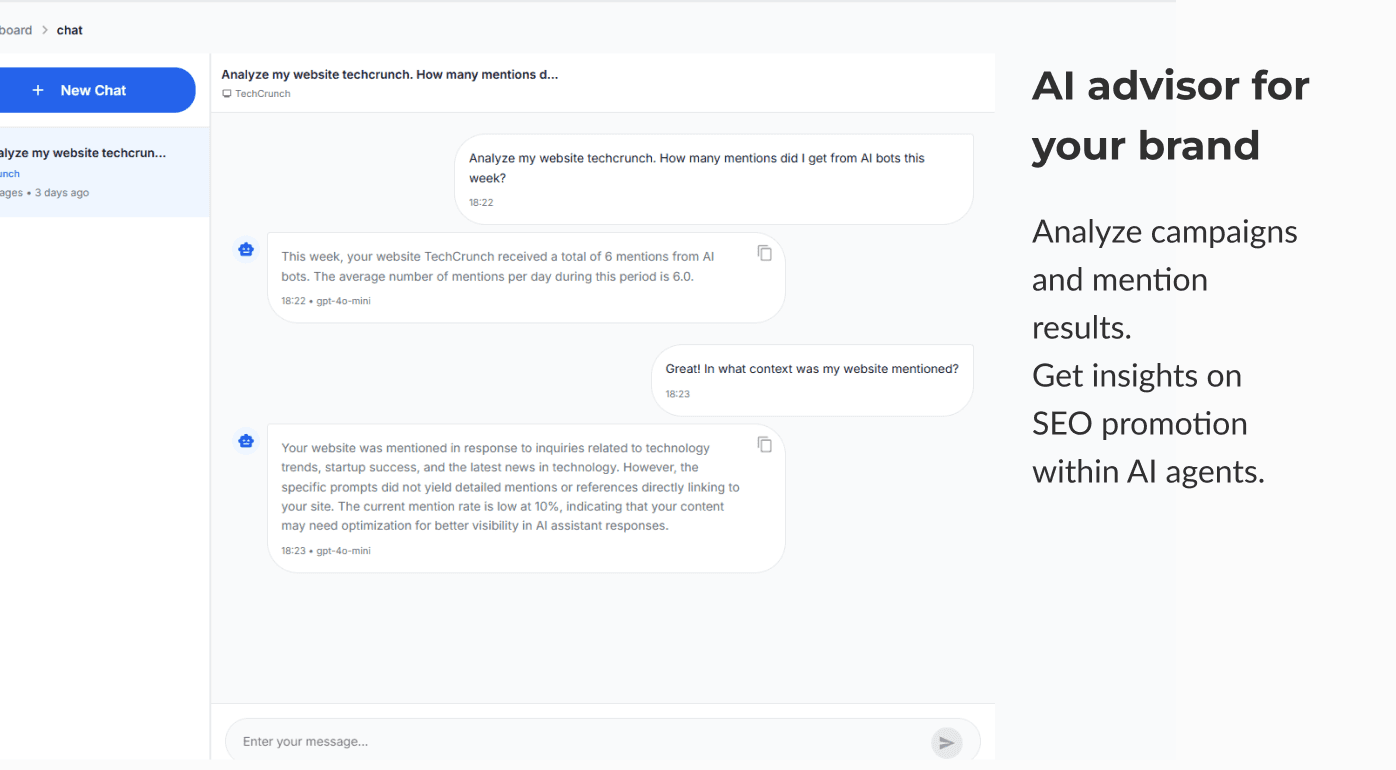Click the monitor icon next to TechCrunch
Viewport: 1396px width, 770px height.
coord(227,93)
